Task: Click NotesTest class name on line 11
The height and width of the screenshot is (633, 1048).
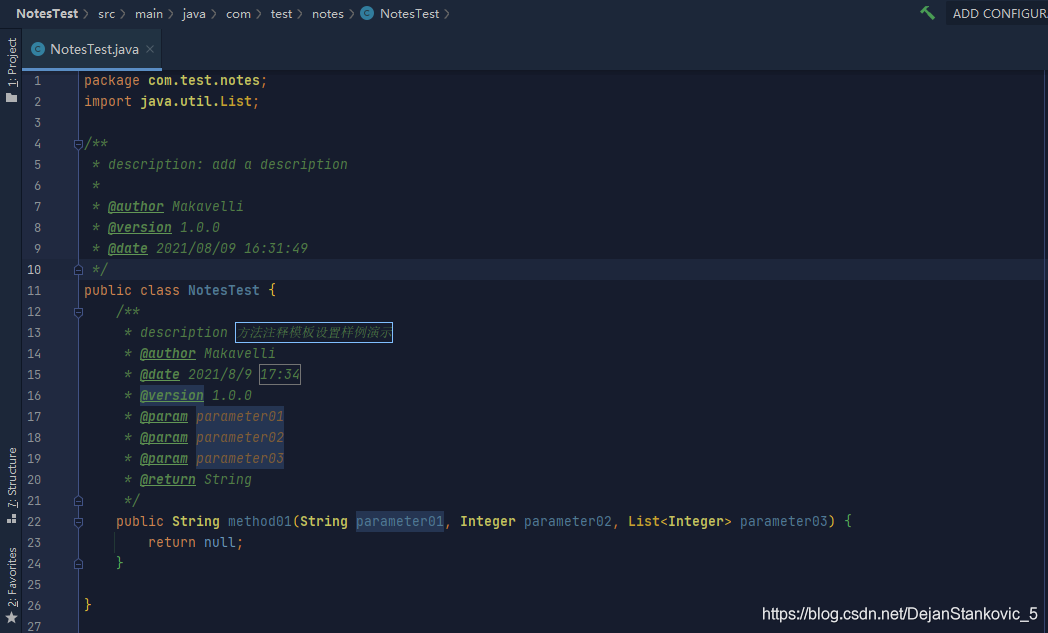Action: (x=224, y=291)
